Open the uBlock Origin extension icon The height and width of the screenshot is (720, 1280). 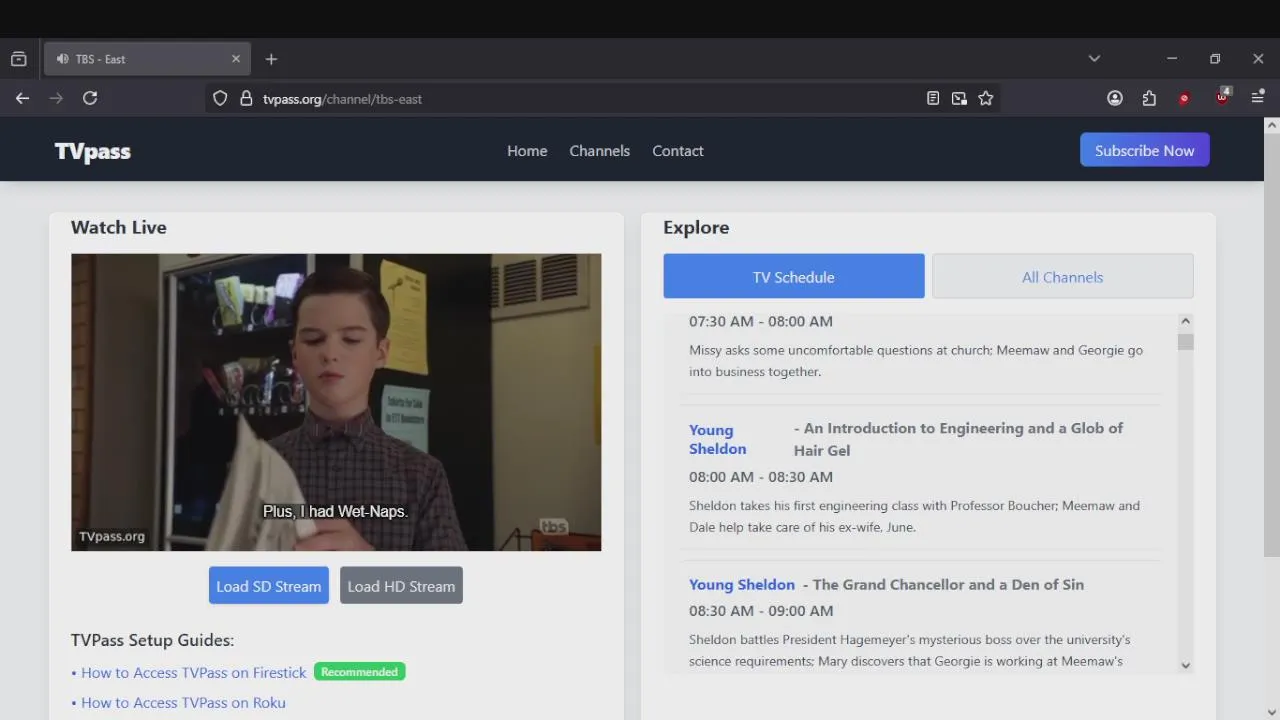pyautogui.click(x=1222, y=97)
